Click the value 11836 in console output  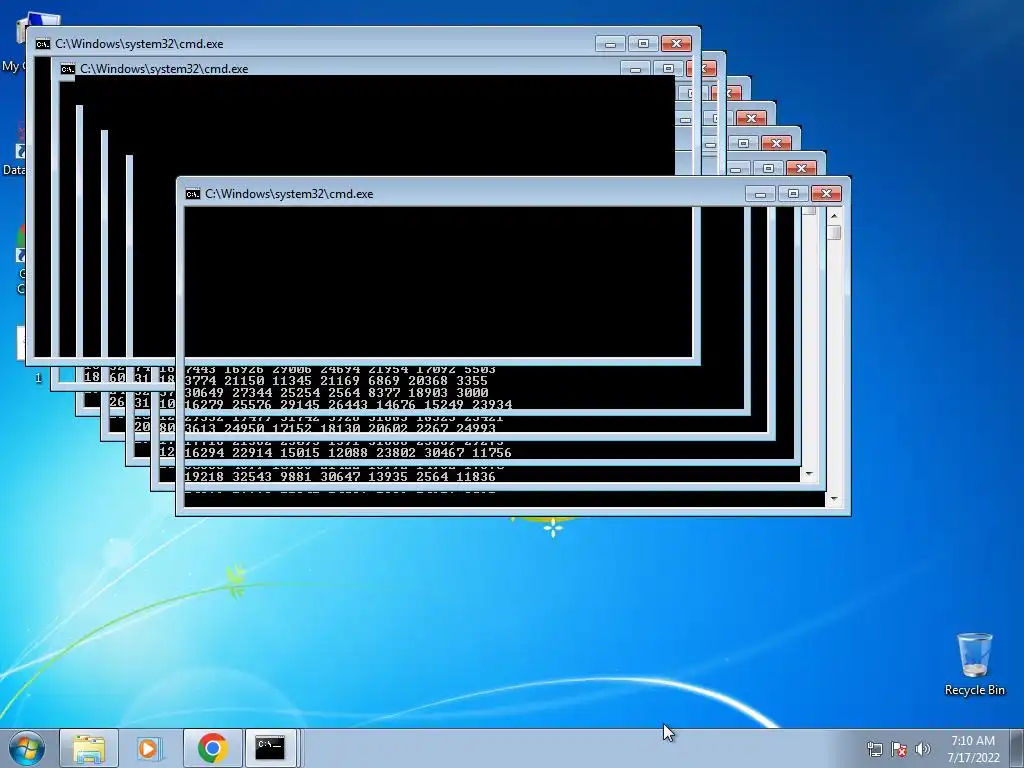[x=475, y=477]
